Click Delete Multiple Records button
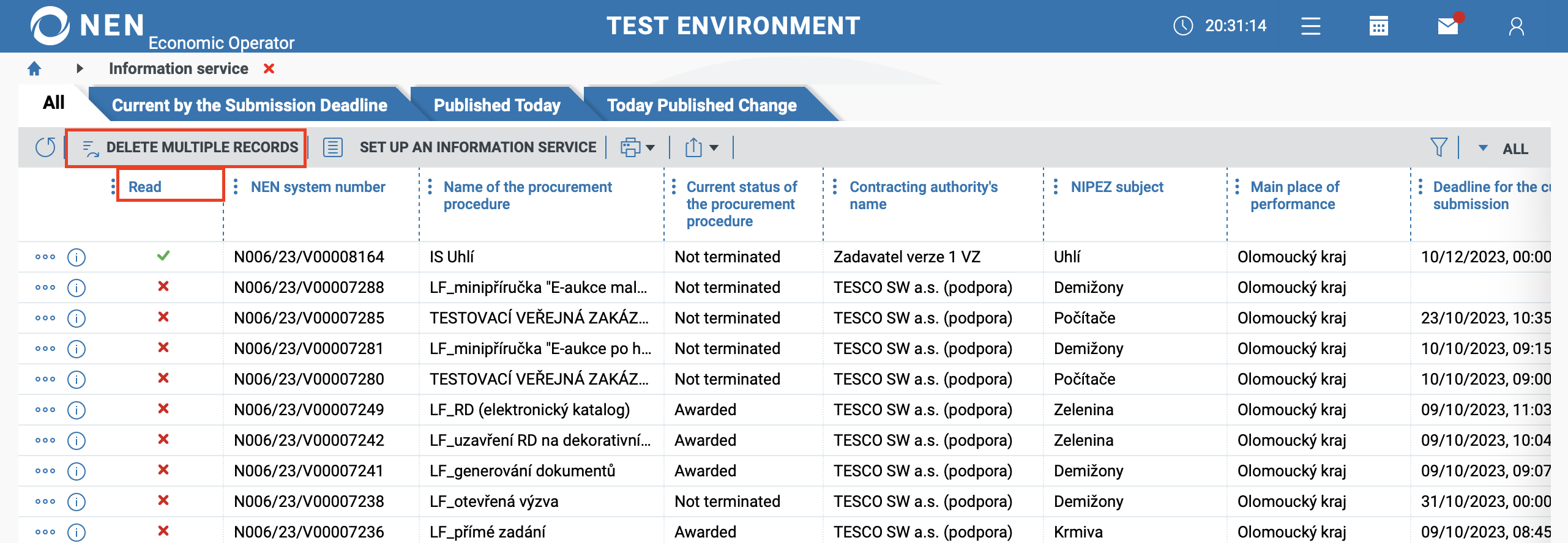The height and width of the screenshot is (543, 1568). [190, 147]
